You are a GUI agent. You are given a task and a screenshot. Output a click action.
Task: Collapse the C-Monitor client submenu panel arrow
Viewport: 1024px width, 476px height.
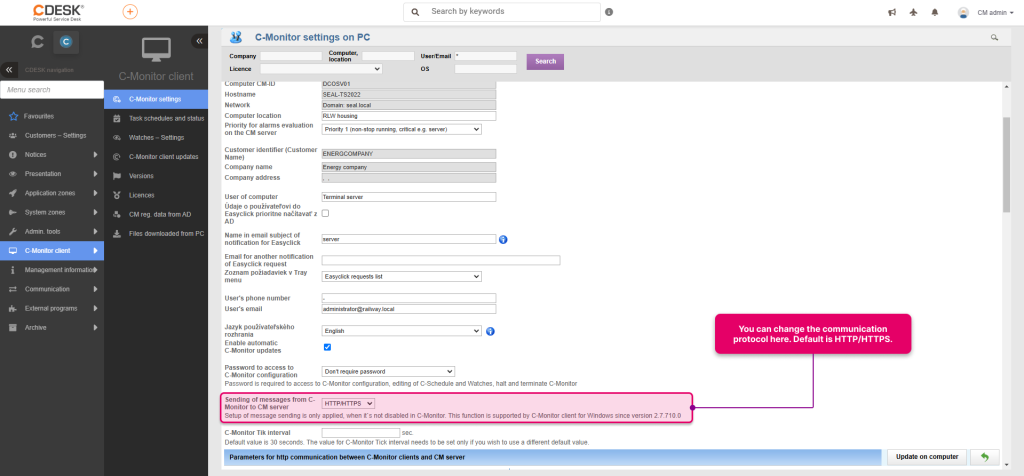click(x=199, y=41)
